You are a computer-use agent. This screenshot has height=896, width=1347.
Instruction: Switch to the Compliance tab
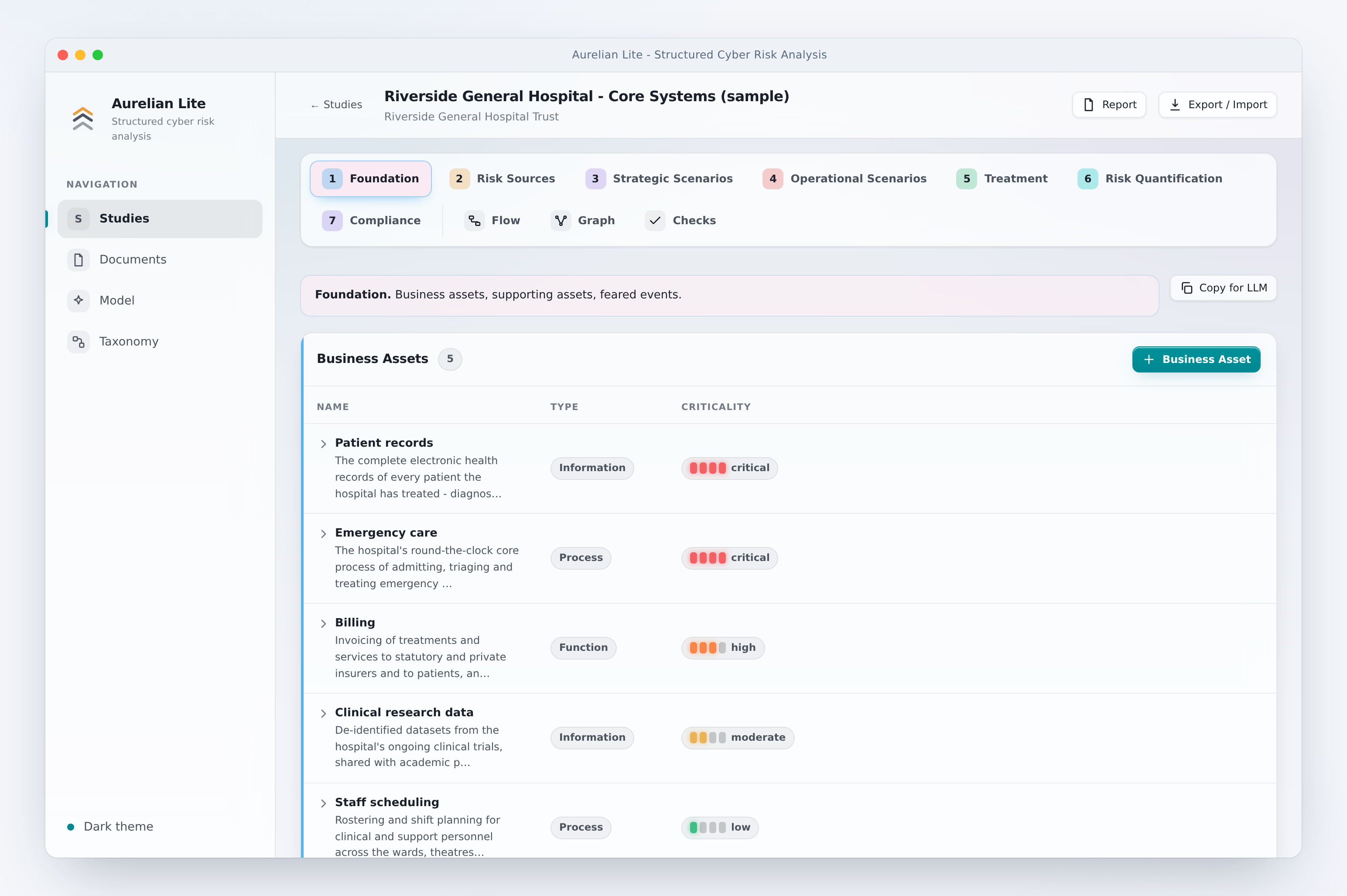pos(371,221)
